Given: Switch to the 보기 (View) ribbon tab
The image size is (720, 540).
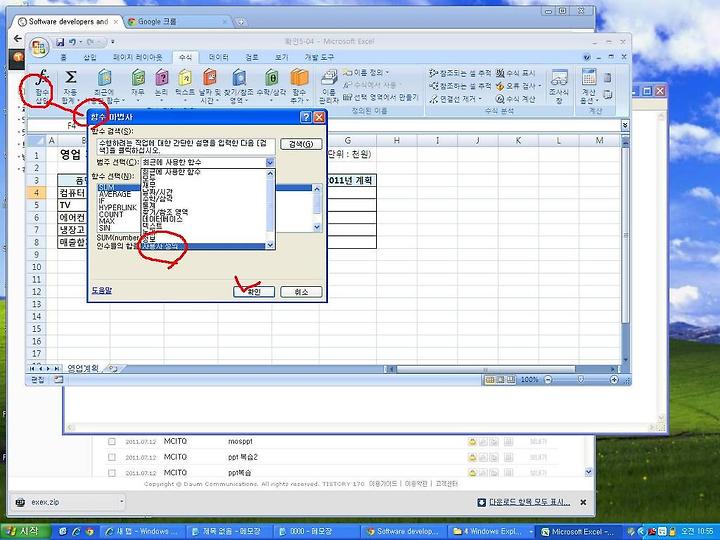Looking at the screenshot, I should click(281, 57).
